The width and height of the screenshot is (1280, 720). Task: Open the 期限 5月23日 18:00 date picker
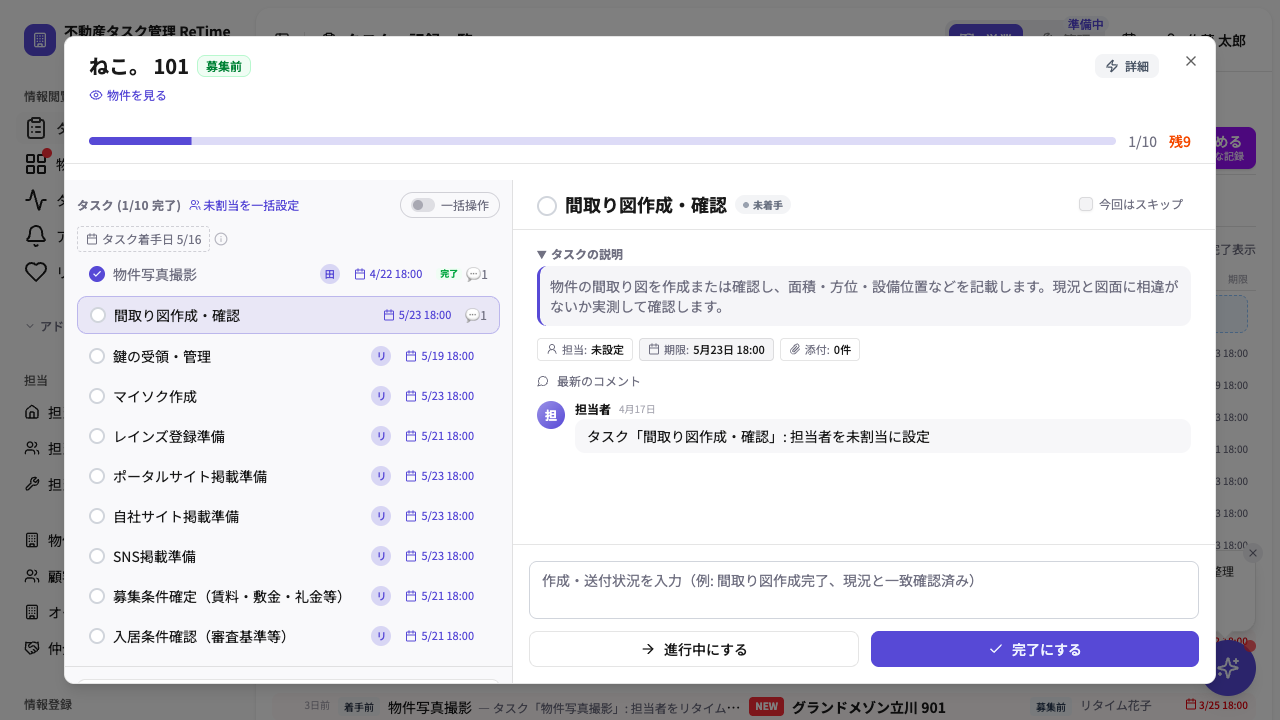coord(706,350)
